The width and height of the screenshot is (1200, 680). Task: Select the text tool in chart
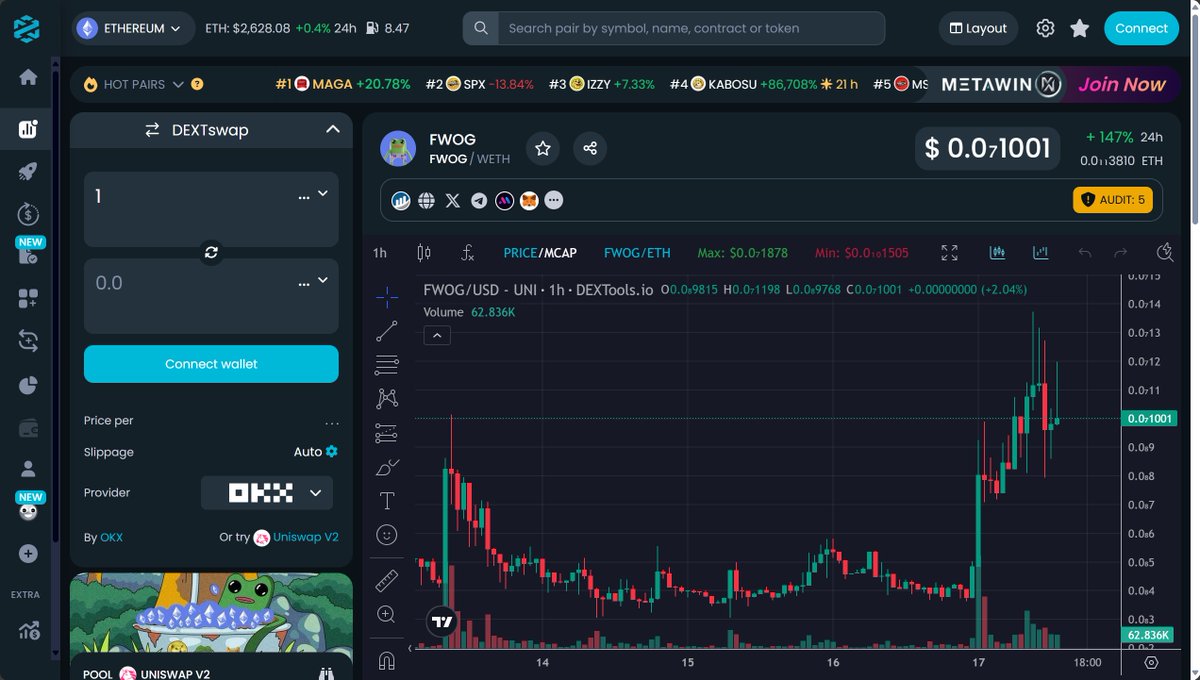pos(387,500)
